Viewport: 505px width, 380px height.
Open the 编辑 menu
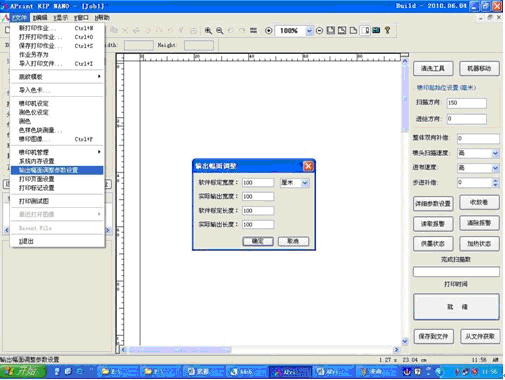click(x=40, y=18)
